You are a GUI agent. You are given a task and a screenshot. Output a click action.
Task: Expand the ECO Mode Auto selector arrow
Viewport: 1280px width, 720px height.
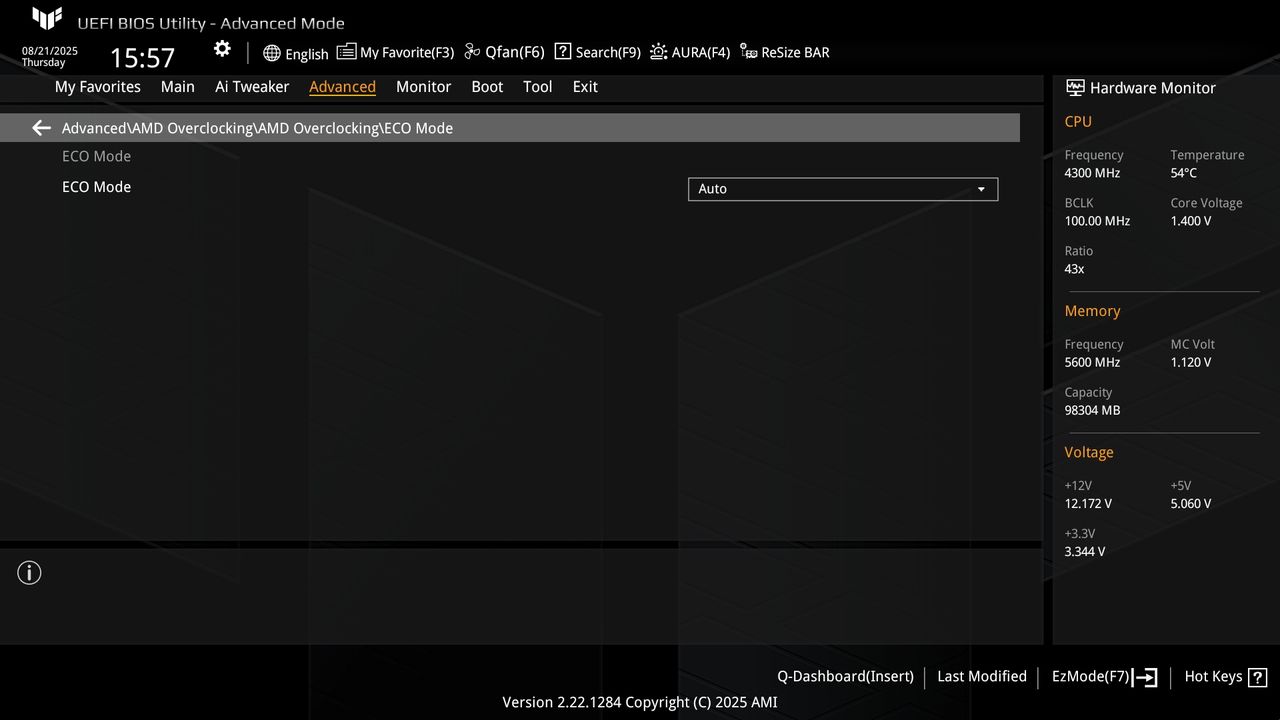coord(981,189)
